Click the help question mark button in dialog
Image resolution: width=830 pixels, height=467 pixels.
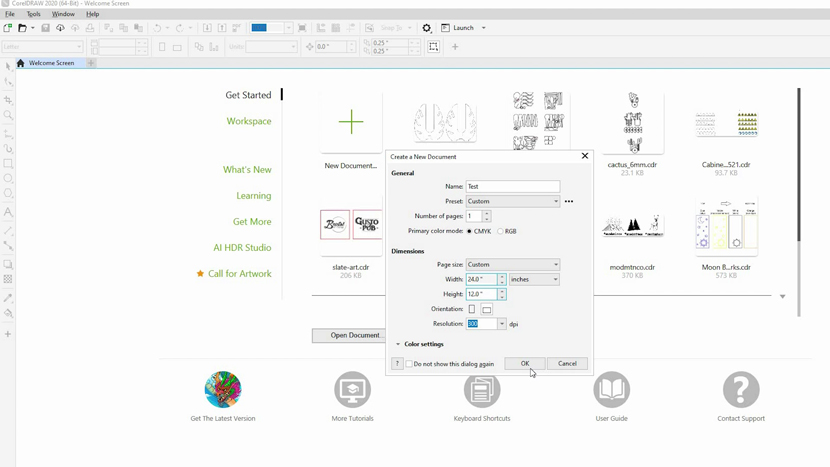(x=397, y=364)
